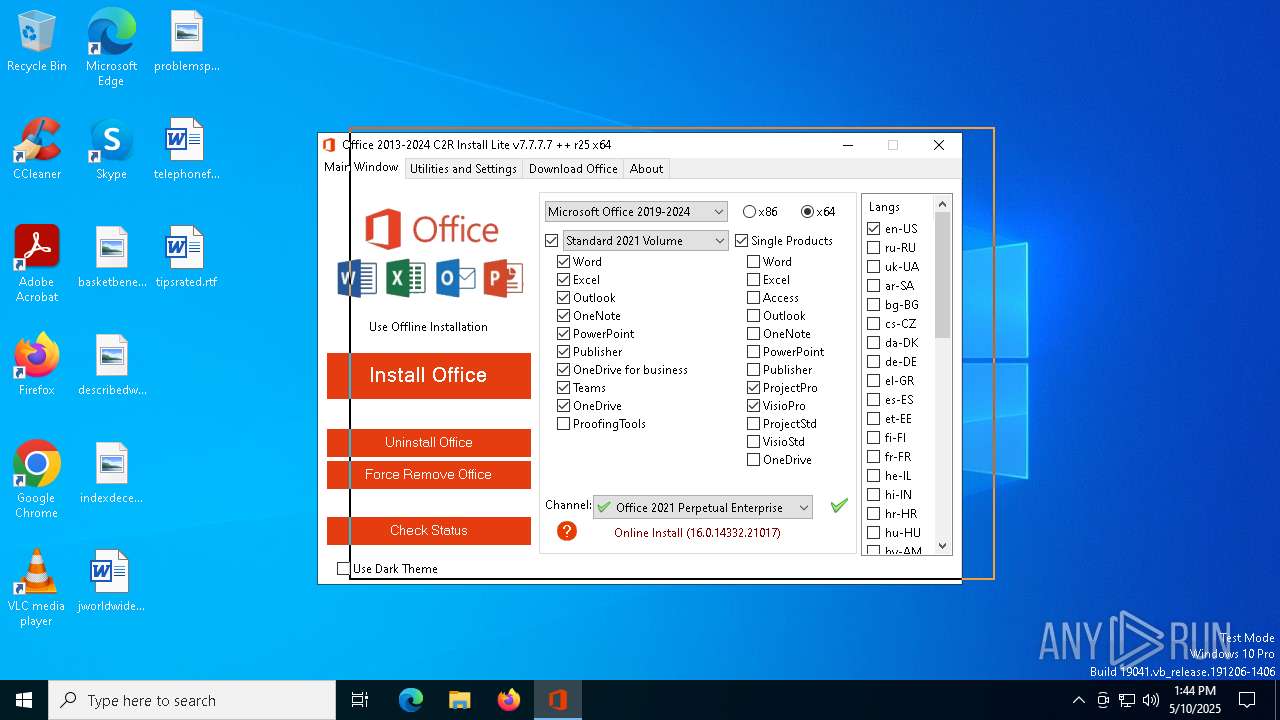
Task: Open the Download Office tab
Action: pos(573,169)
